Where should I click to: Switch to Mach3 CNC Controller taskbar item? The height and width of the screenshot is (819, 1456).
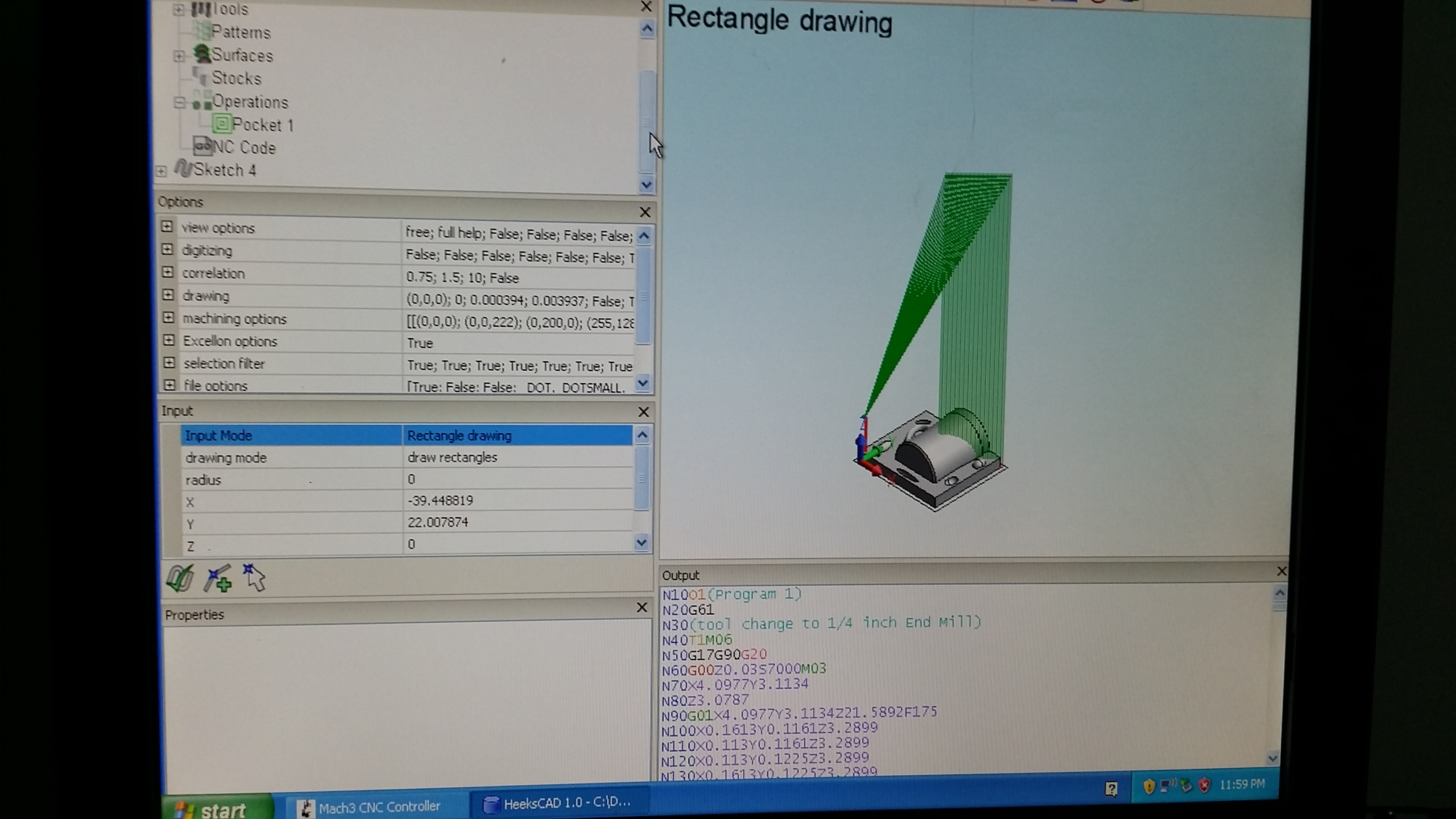[x=370, y=807]
